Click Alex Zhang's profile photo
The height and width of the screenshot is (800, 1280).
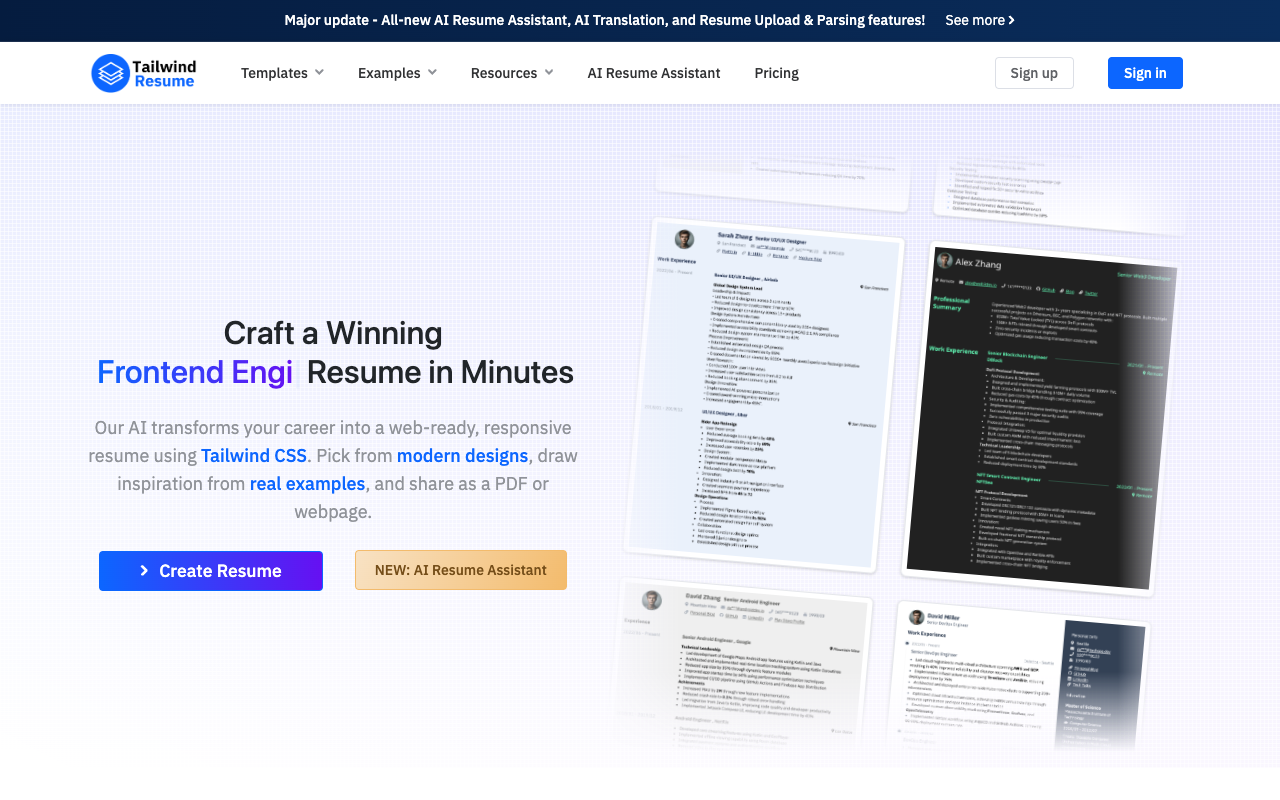[x=943, y=260]
